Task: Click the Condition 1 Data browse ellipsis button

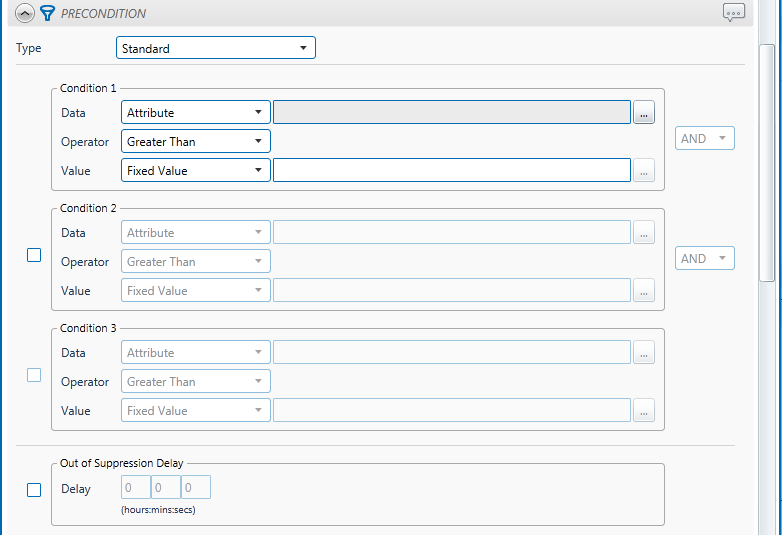Action: tap(644, 113)
